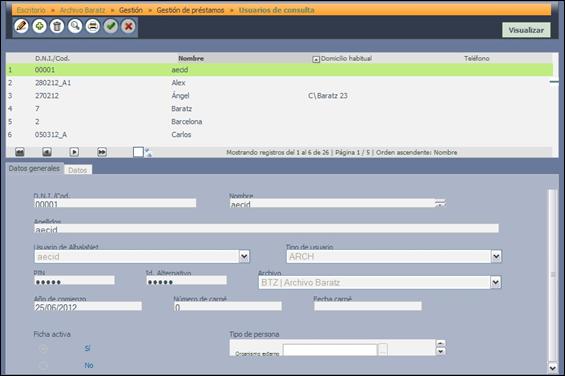Screen dimensions: 565x376
Task: Confirm changes with the green checkmark icon
Action: pyautogui.click(x=111, y=26)
